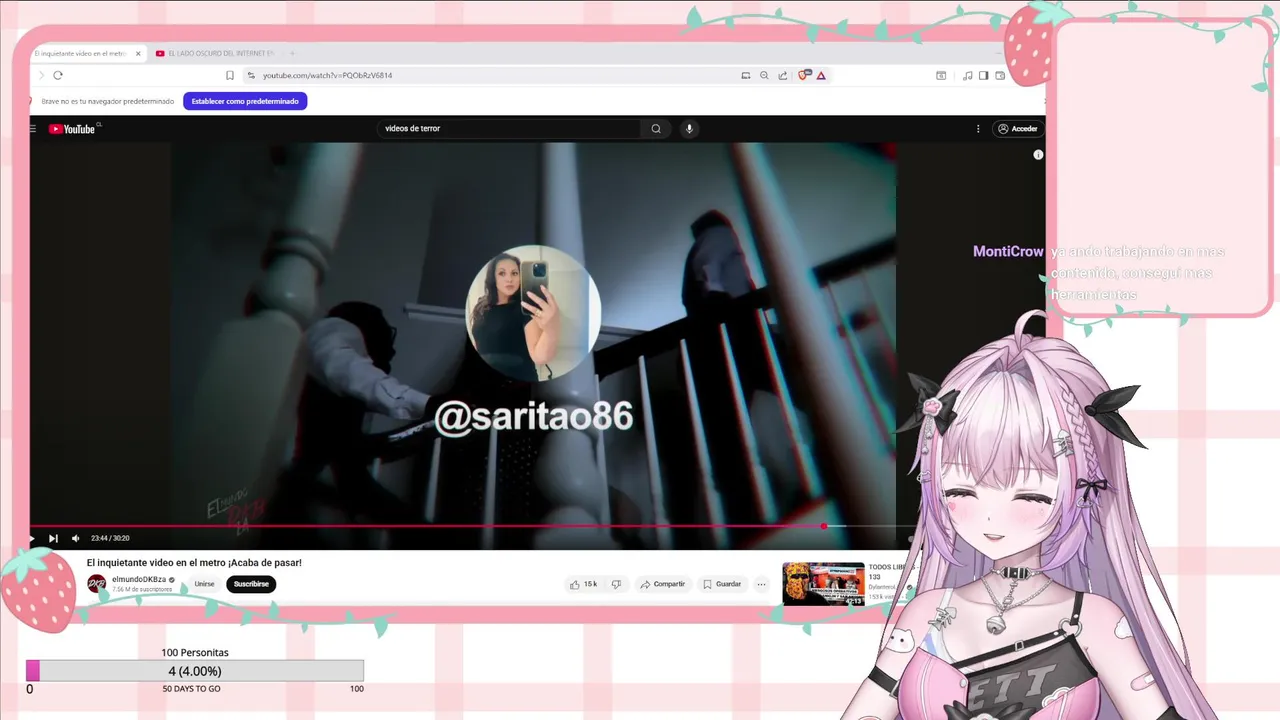Click the '7.56 M de suscriptores' text
This screenshot has width=1280, height=720.
(142, 590)
